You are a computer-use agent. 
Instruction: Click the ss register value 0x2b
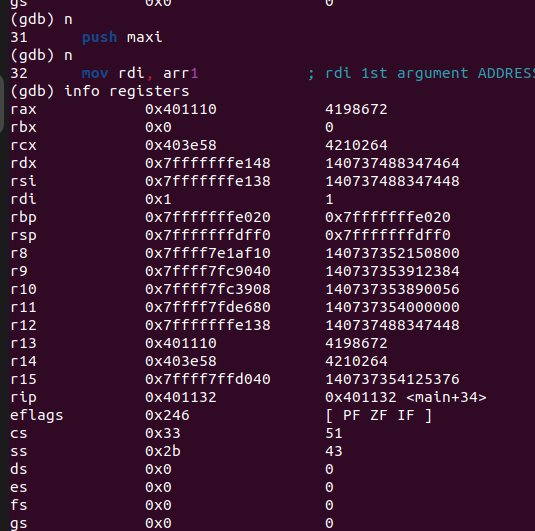[163, 451]
